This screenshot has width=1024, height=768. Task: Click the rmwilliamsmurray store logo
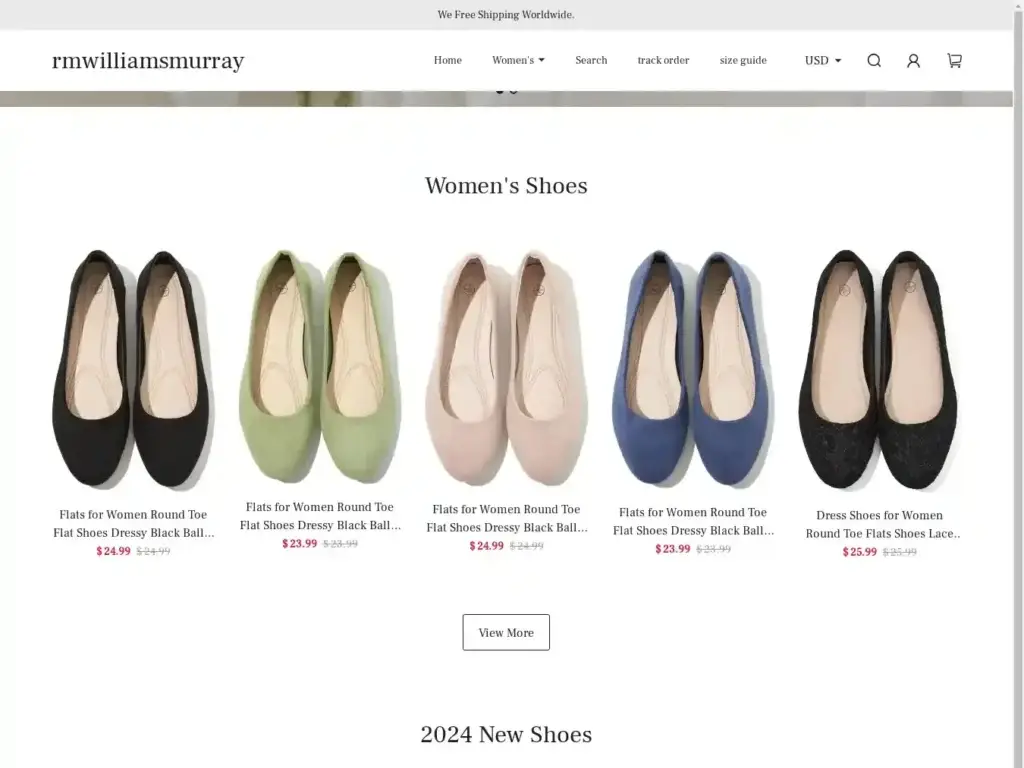click(x=148, y=61)
